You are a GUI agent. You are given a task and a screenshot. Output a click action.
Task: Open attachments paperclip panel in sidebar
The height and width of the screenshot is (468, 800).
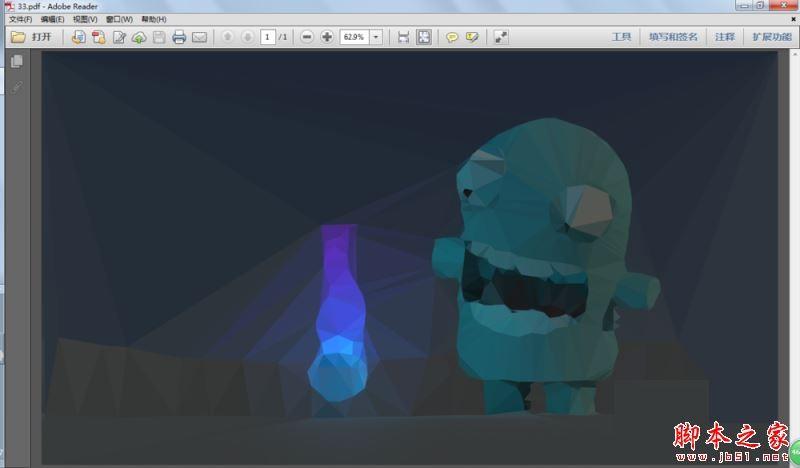(17, 87)
